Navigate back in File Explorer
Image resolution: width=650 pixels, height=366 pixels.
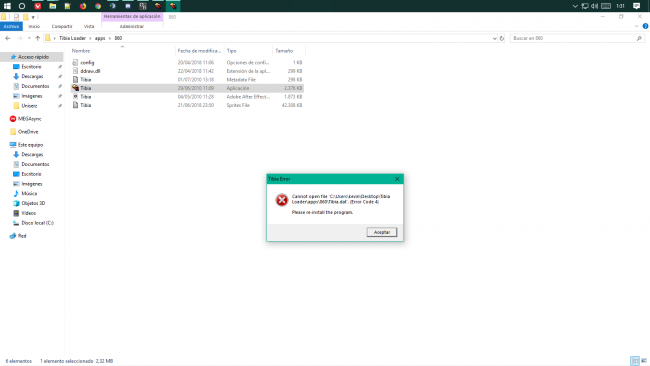[x=8, y=38]
